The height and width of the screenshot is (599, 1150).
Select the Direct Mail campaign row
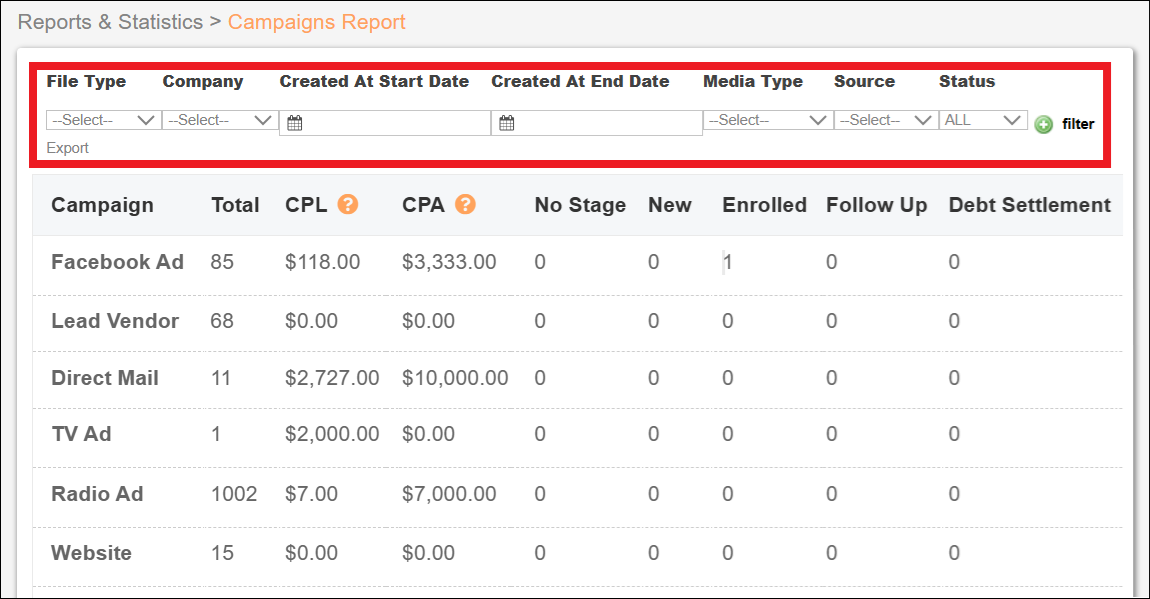577,379
